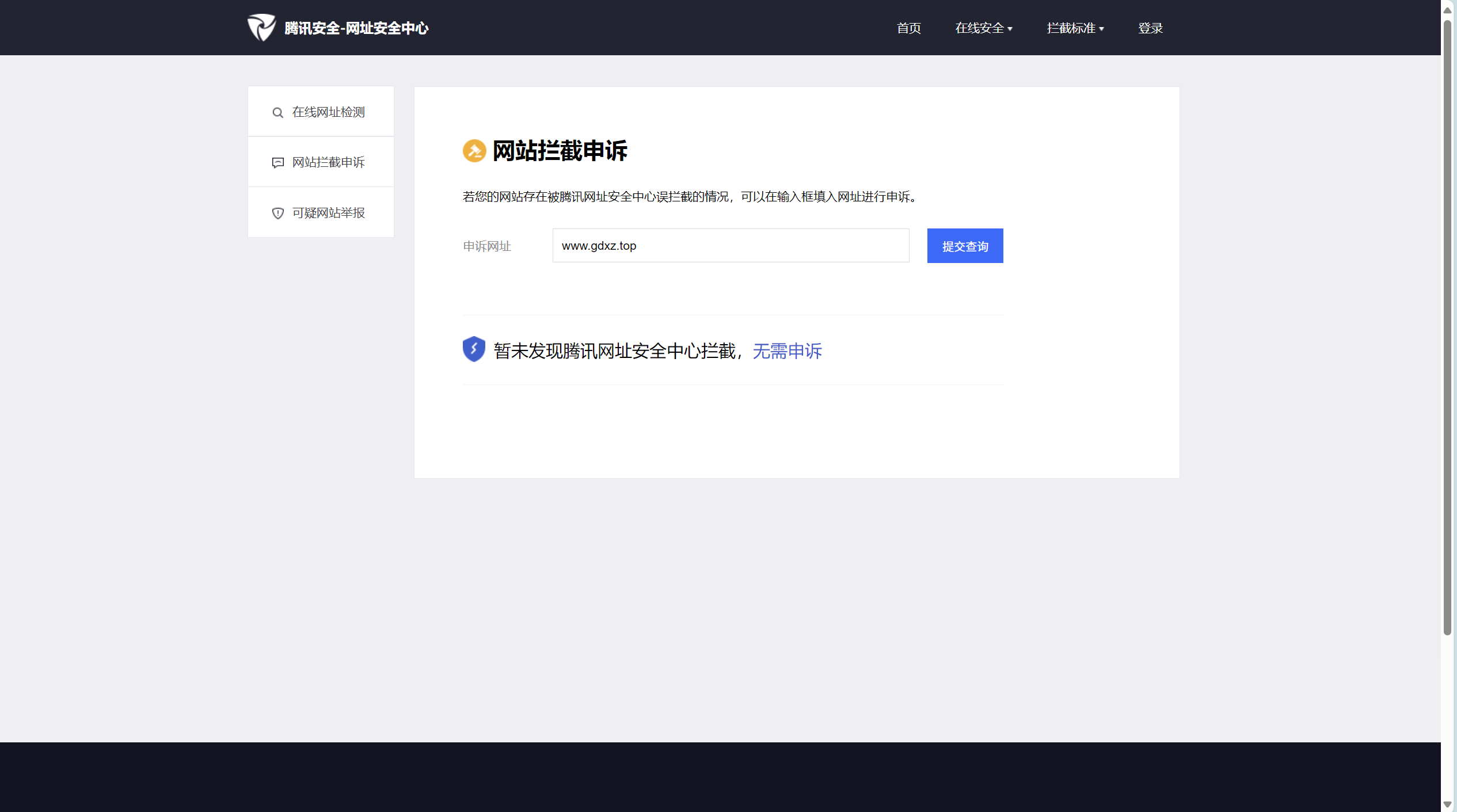Open the 拦截标准 navigation menu
Viewport: 1457px width, 812px height.
coord(1071,28)
